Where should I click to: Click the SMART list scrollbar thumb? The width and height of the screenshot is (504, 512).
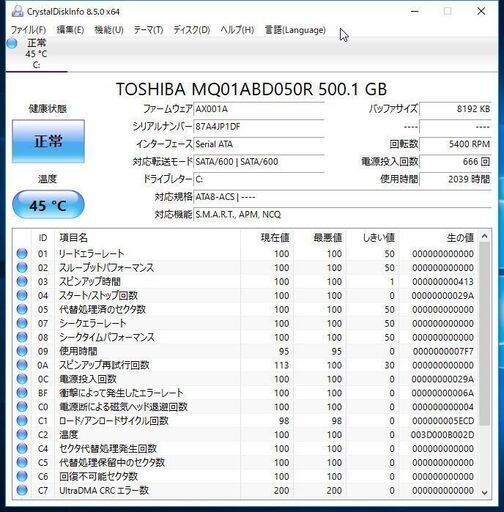tap(485, 334)
